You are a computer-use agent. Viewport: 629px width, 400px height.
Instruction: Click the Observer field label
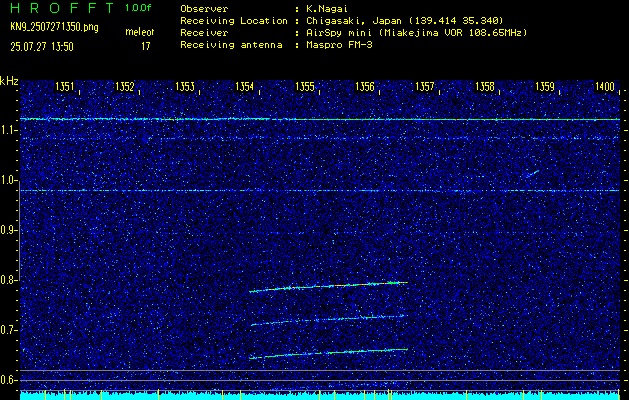[x=204, y=8]
